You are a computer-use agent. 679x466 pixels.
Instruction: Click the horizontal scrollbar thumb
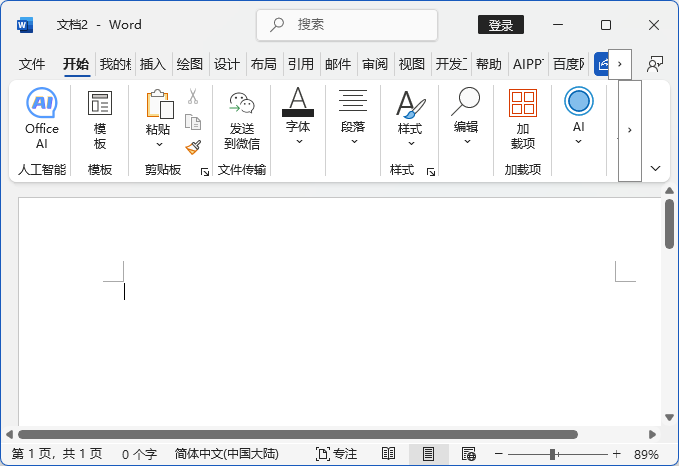(x=298, y=434)
